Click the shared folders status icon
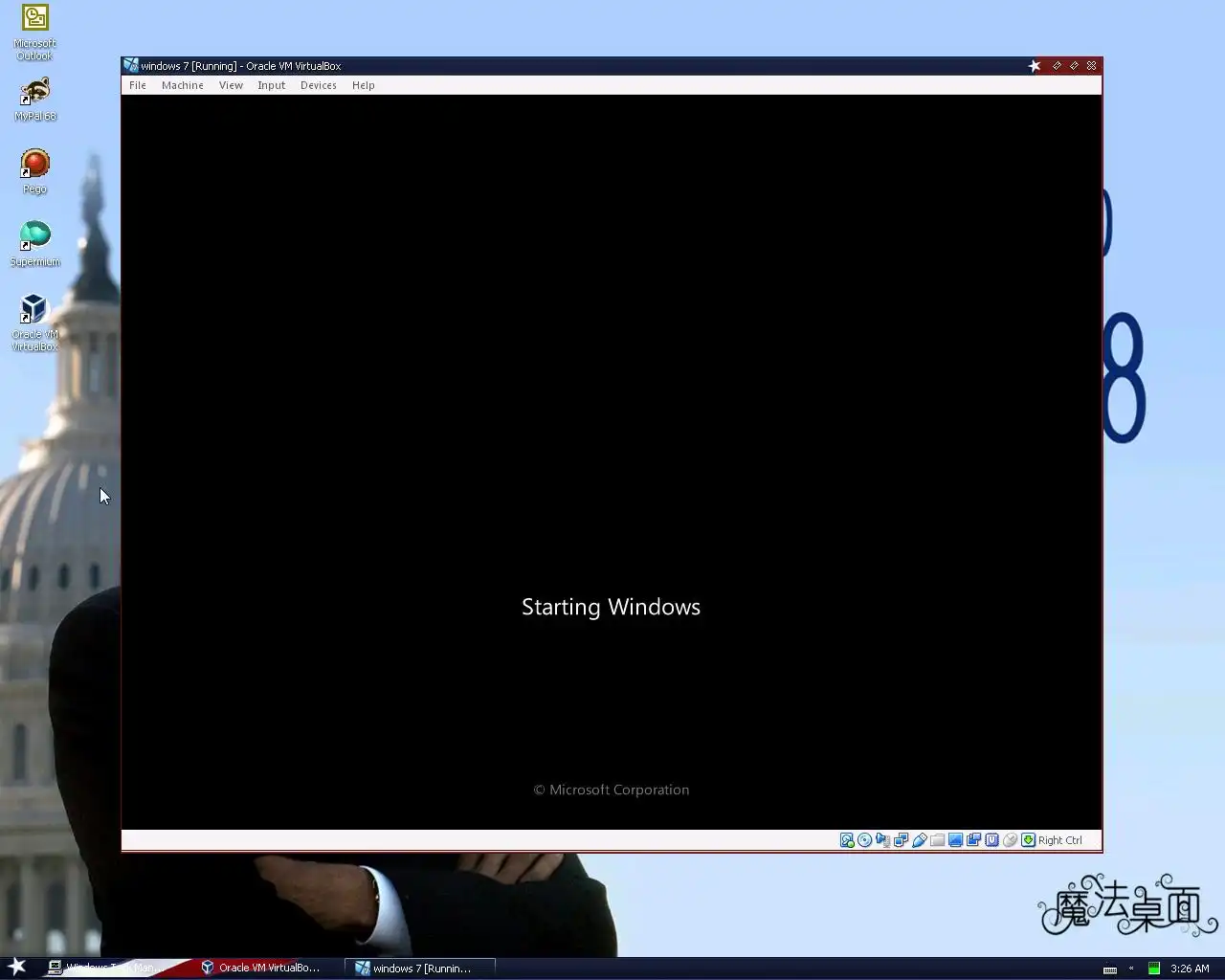This screenshot has height=980, width=1225. [x=938, y=840]
